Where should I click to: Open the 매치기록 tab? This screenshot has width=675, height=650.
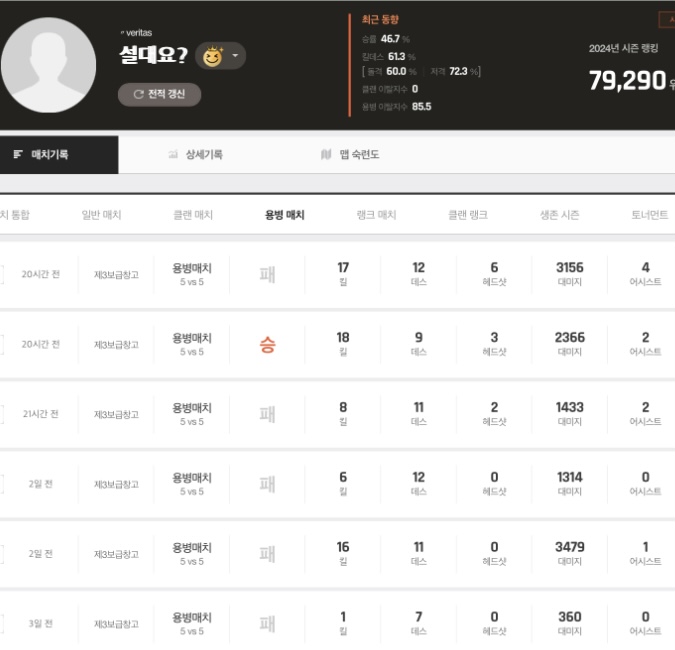pos(50,155)
